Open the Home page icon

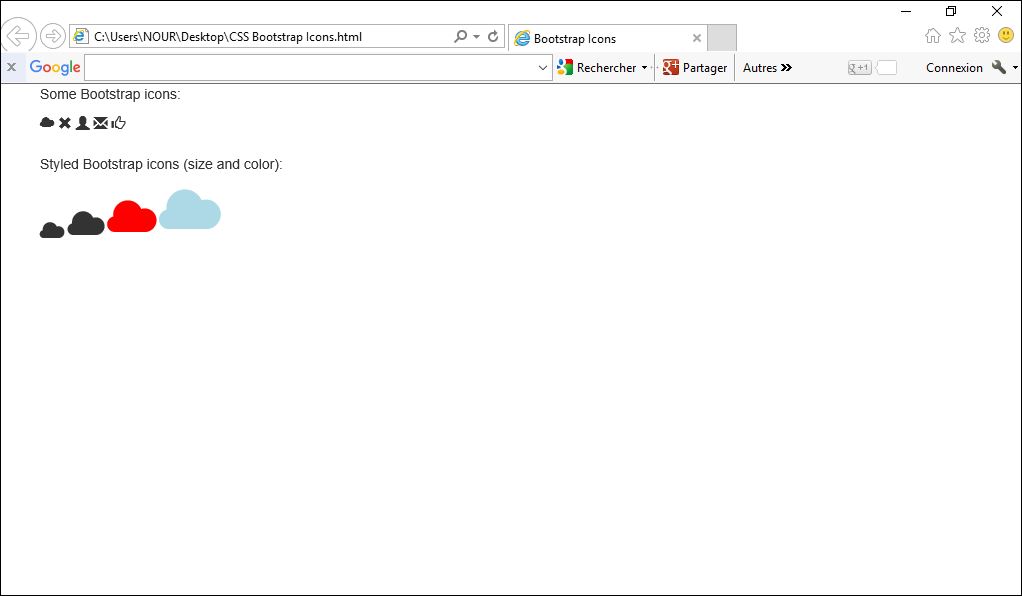pyautogui.click(x=933, y=36)
